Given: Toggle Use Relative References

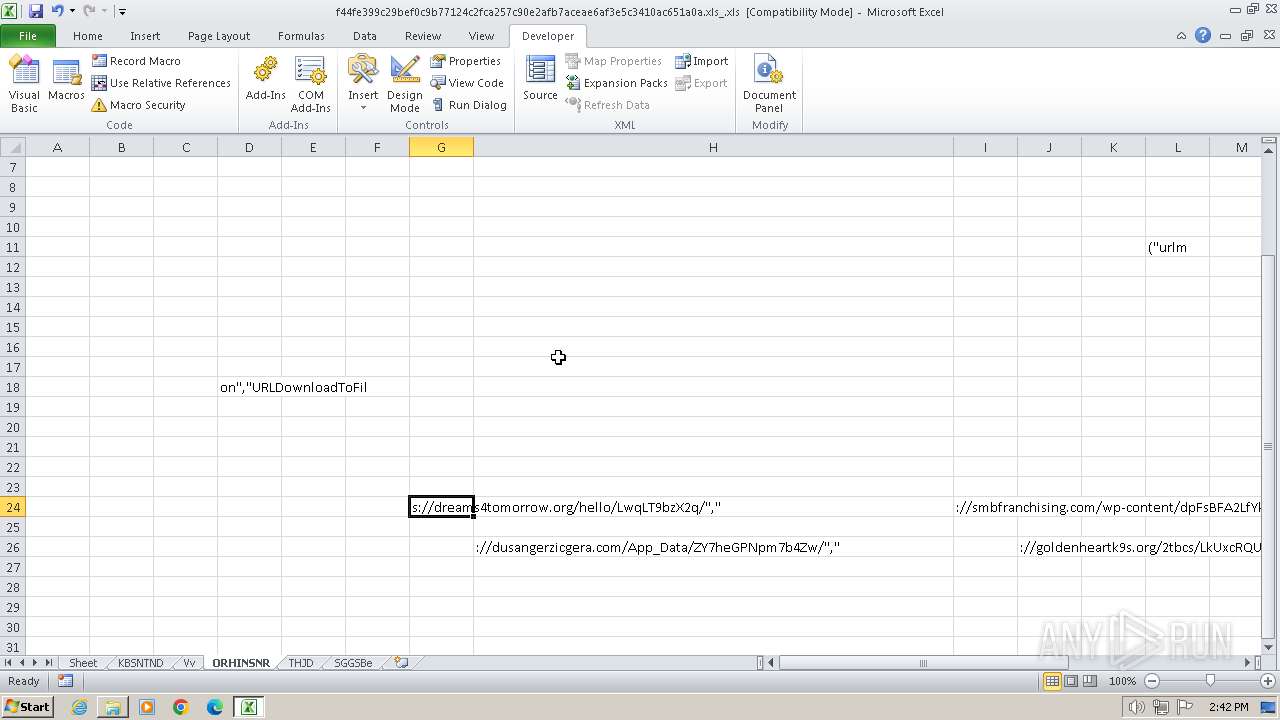Looking at the screenshot, I should [x=161, y=83].
